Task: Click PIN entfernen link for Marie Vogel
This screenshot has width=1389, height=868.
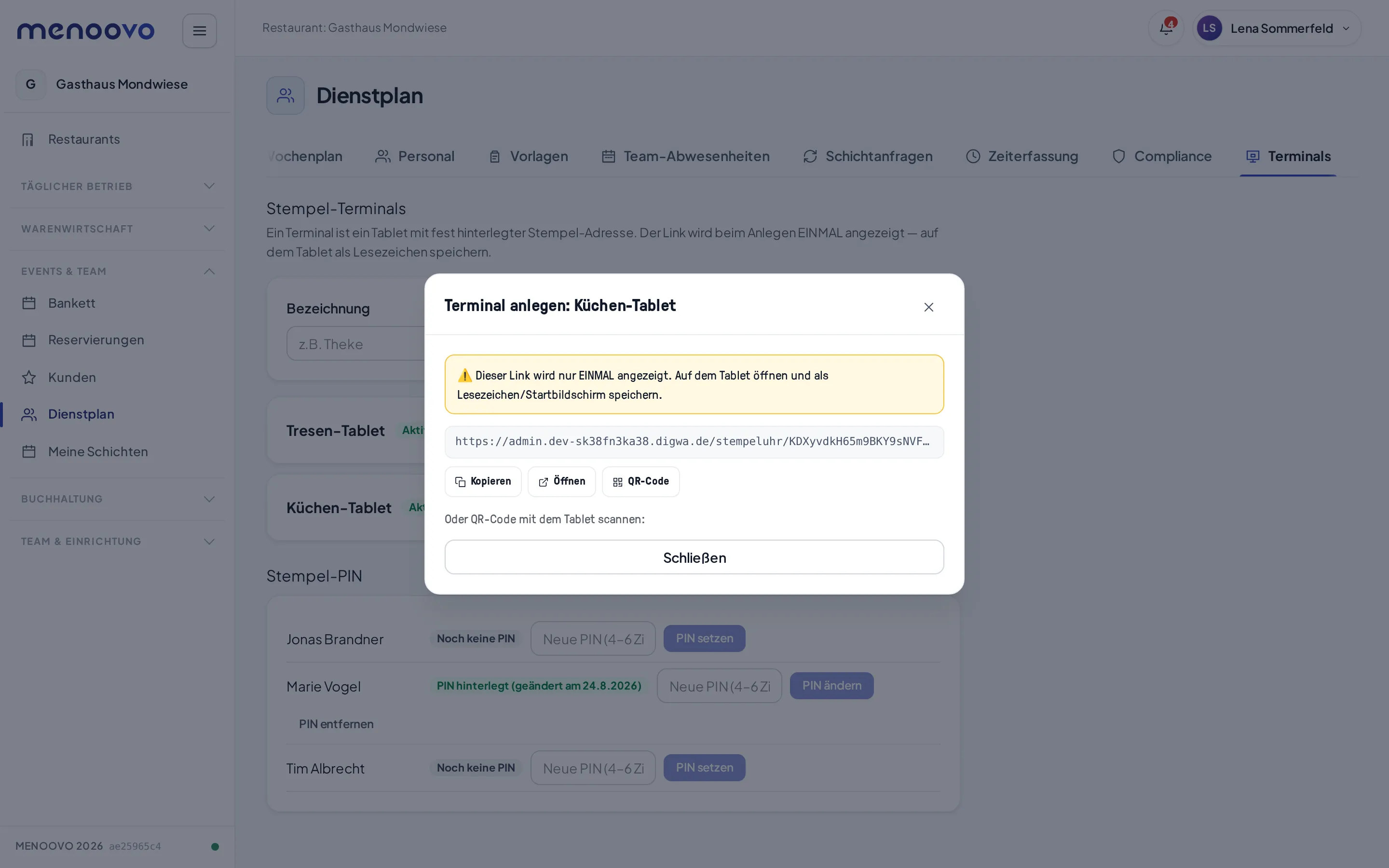Action: coord(336,724)
